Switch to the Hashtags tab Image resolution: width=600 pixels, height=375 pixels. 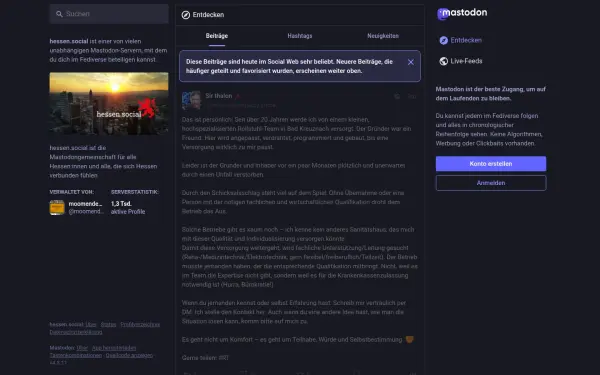click(x=300, y=36)
